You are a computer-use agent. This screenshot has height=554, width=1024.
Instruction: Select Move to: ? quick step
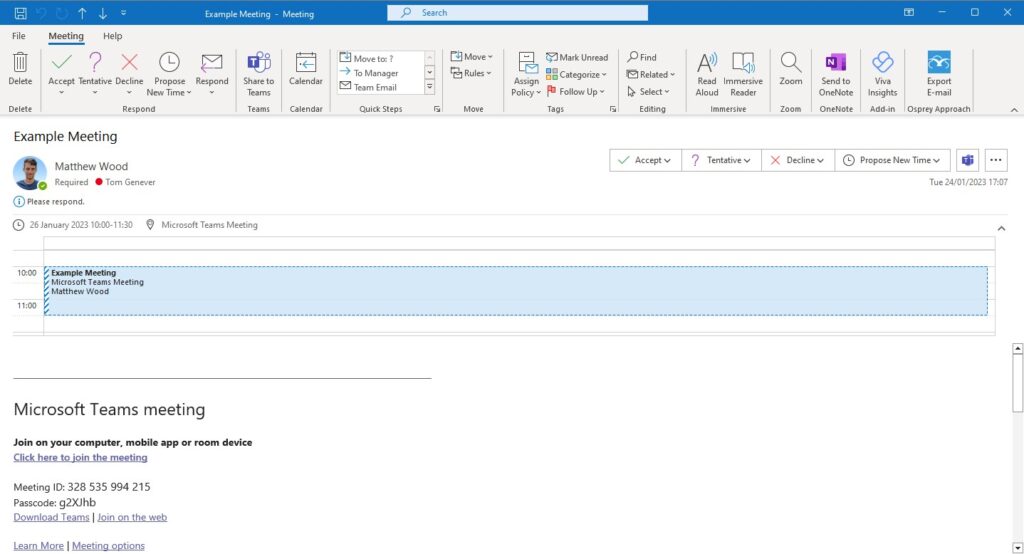[x=381, y=58]
